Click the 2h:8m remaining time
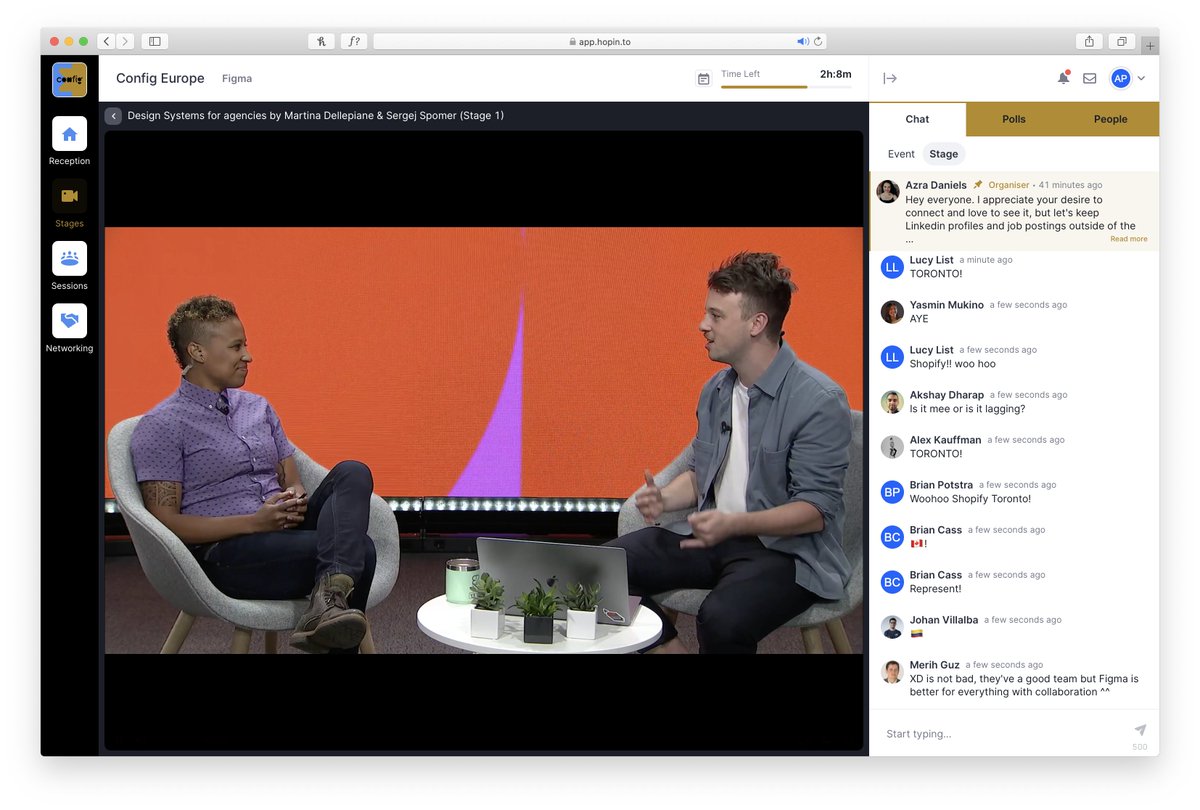Image resolution: width=1200 pixels, height=810 pixels. click(836, 74)
